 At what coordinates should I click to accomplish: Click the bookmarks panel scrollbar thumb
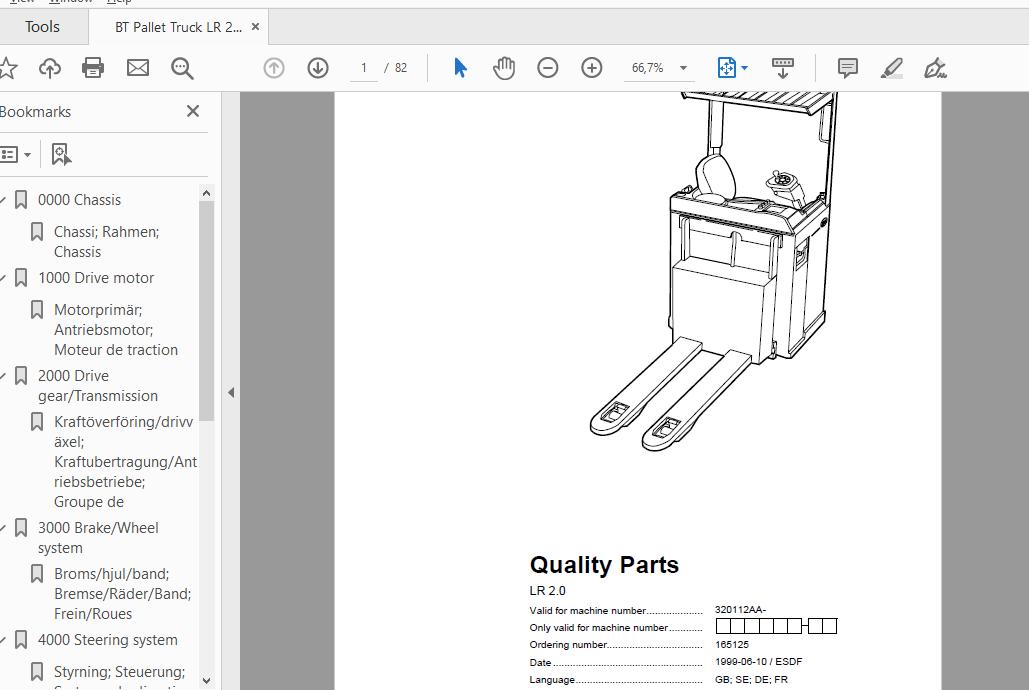[206, 311]
